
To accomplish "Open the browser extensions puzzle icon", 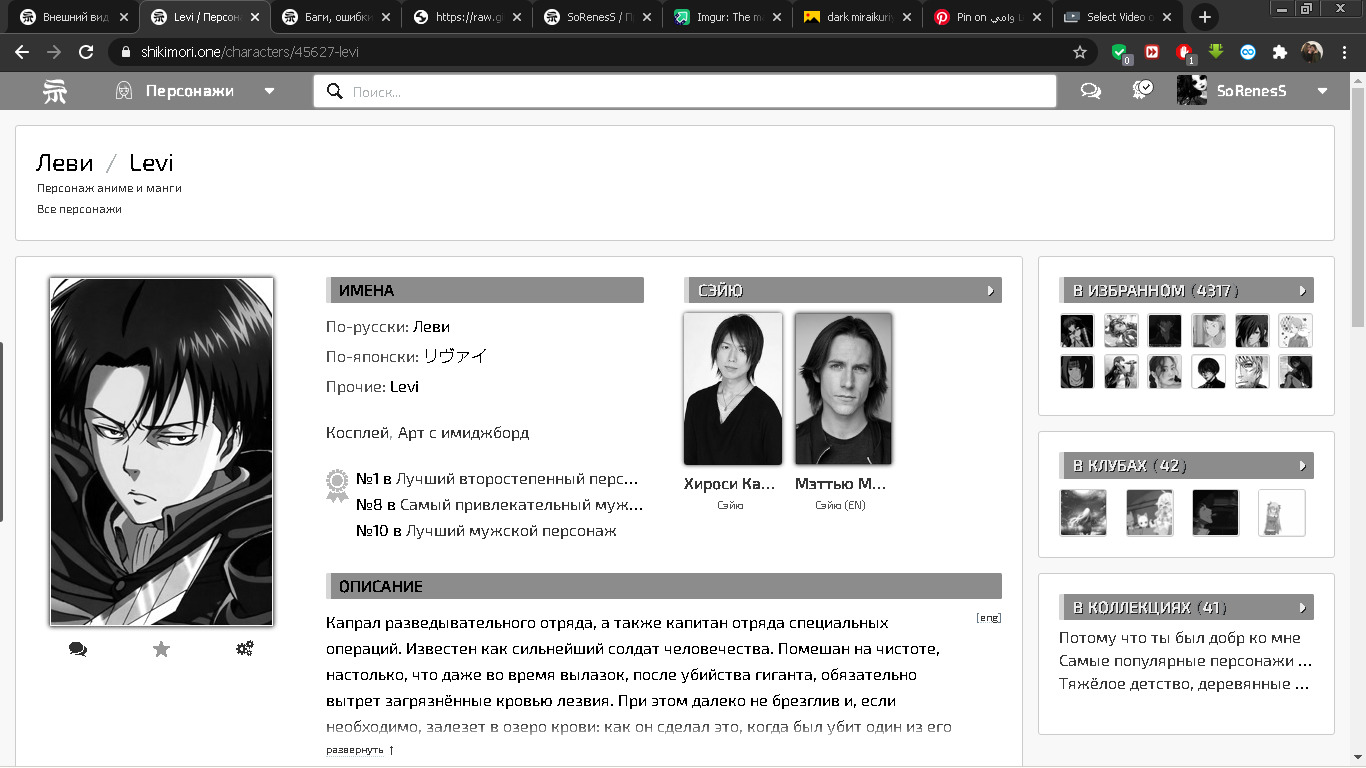I will (x=1279, y=52).
